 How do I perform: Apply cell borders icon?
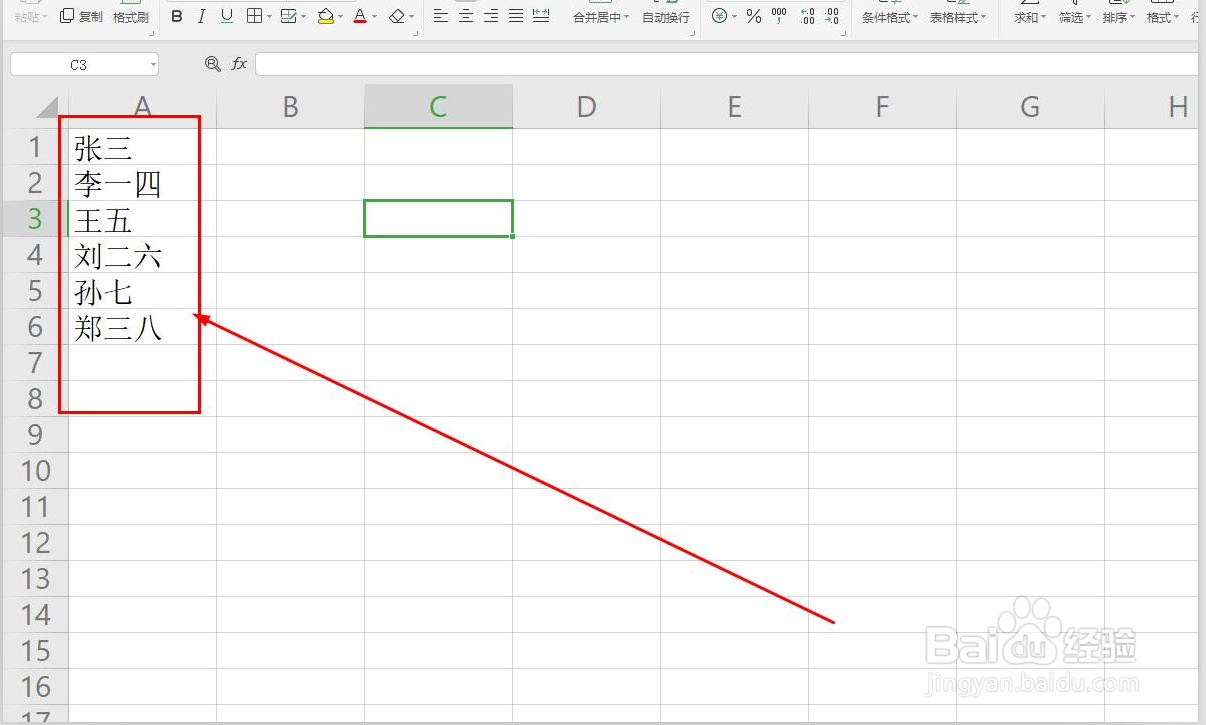(254, 16)
